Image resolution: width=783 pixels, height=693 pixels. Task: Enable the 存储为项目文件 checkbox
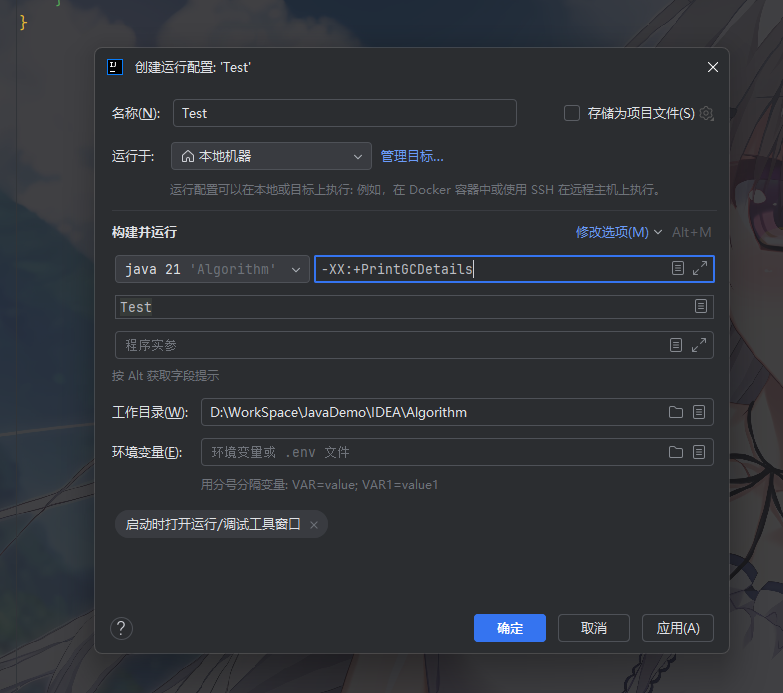point(572,114)
